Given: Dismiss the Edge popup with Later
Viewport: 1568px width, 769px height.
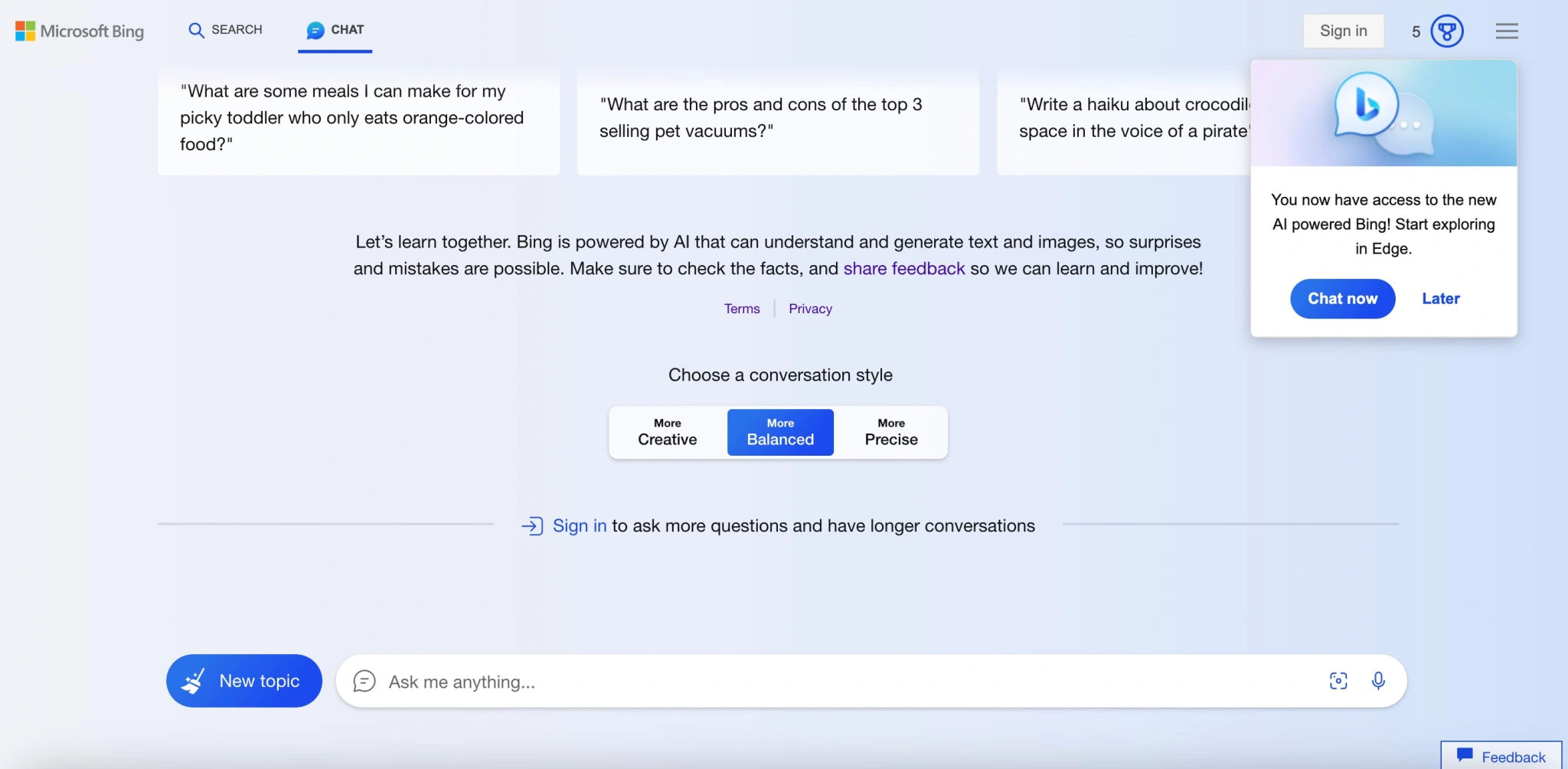Looking at the screenshot, I should 1440,299.
